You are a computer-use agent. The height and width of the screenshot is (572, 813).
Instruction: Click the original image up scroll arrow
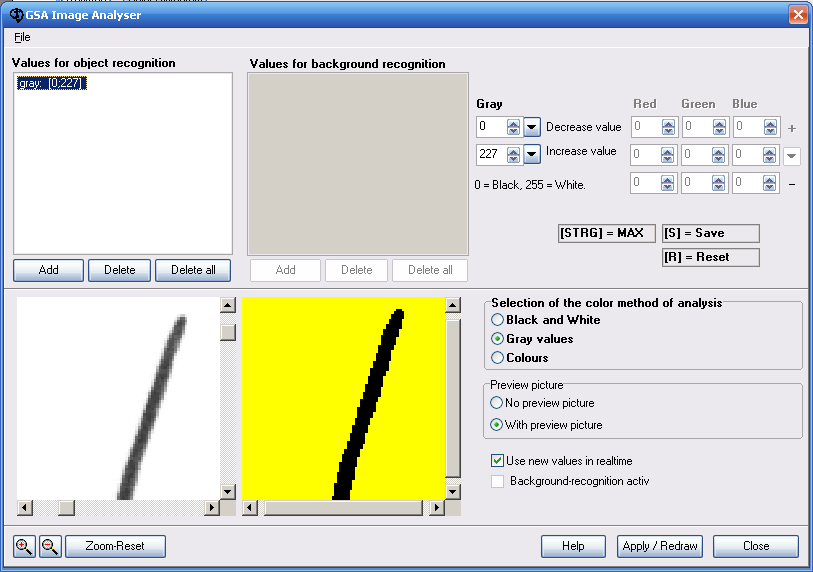tap(228, 305)
